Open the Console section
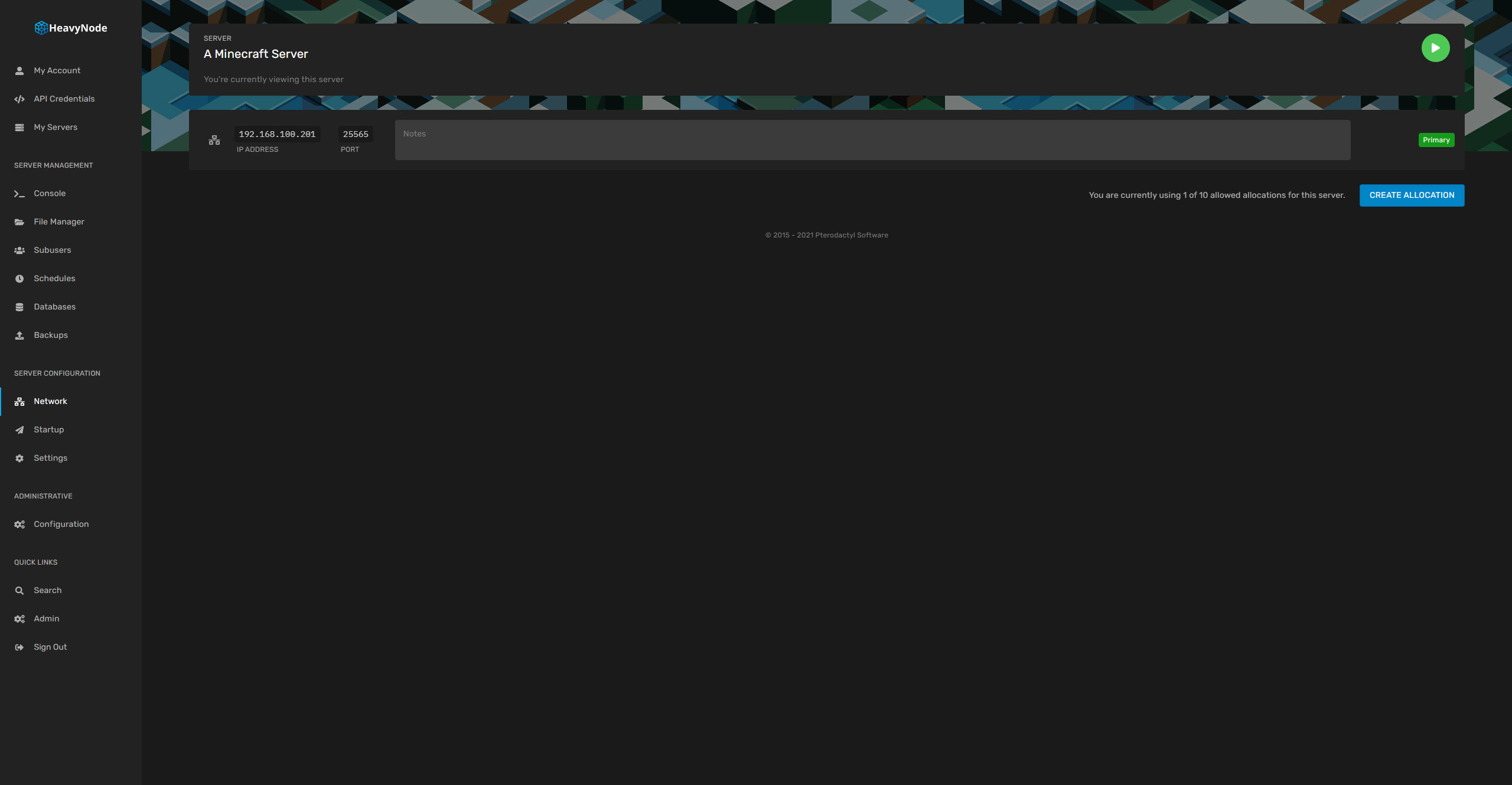Screen dimensions: 1512x785 (x=50, y=193)
